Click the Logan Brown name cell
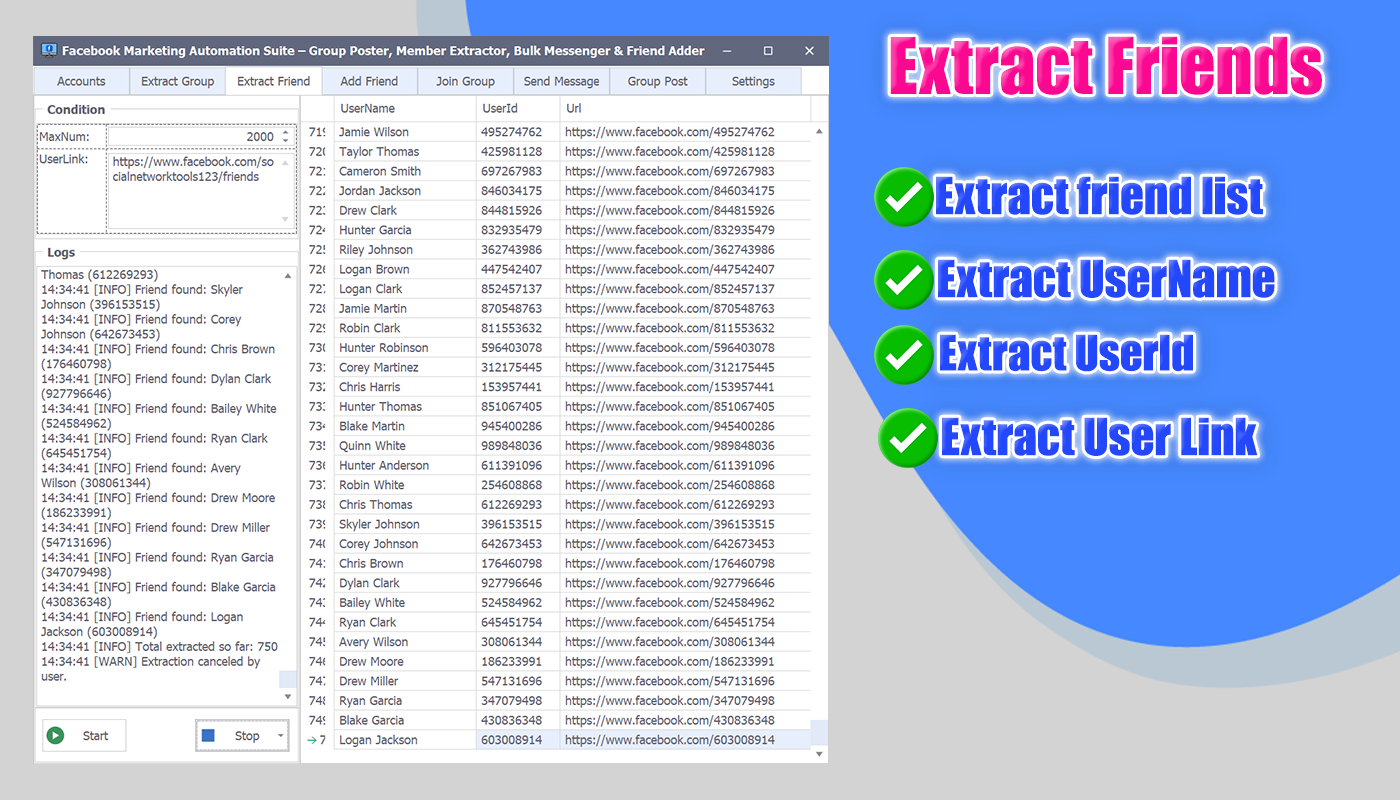 (405, 269)
